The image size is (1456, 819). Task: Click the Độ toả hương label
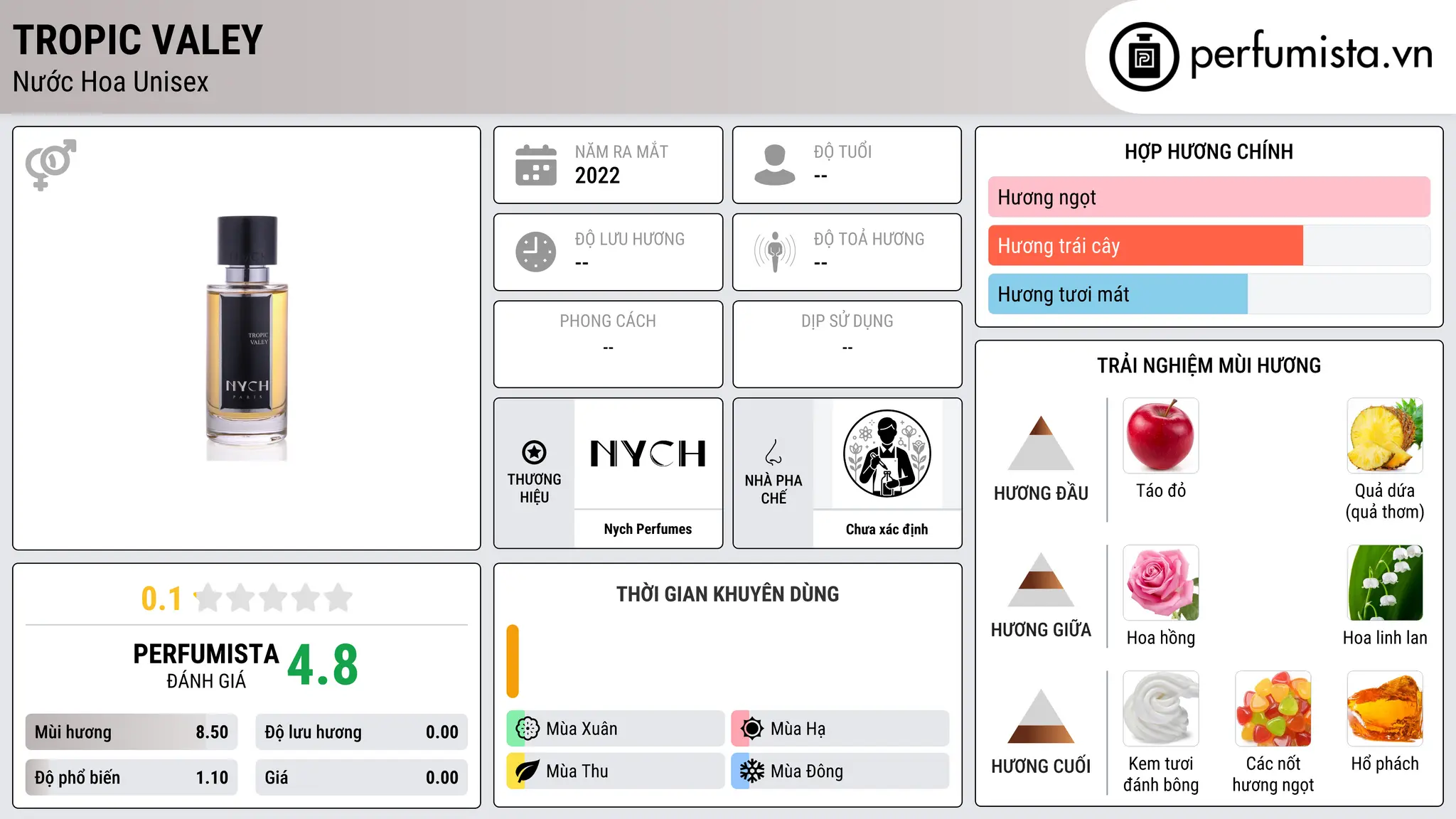pos(869,239)
